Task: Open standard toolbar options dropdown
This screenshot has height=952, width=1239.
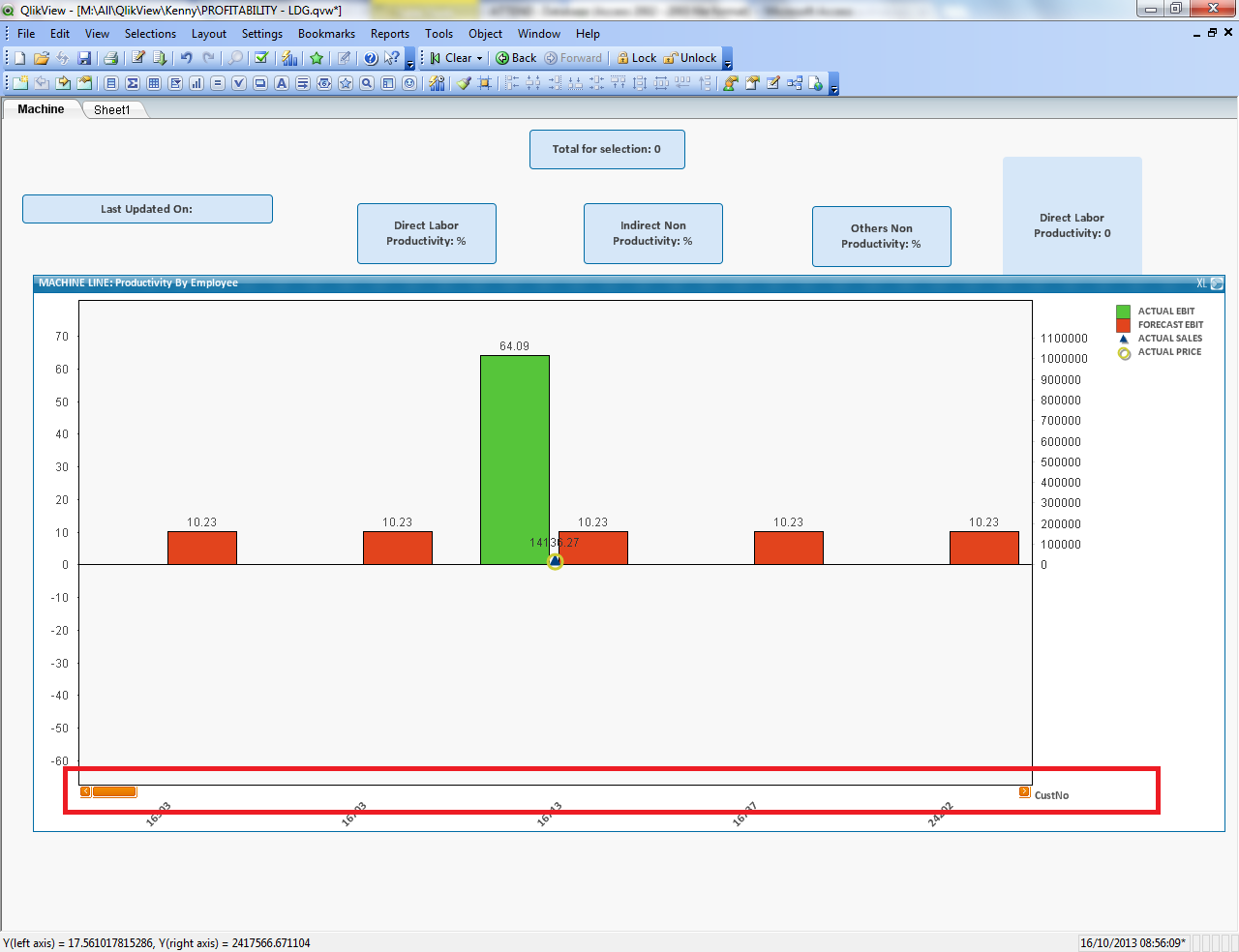Action: (x=409, y=59)
